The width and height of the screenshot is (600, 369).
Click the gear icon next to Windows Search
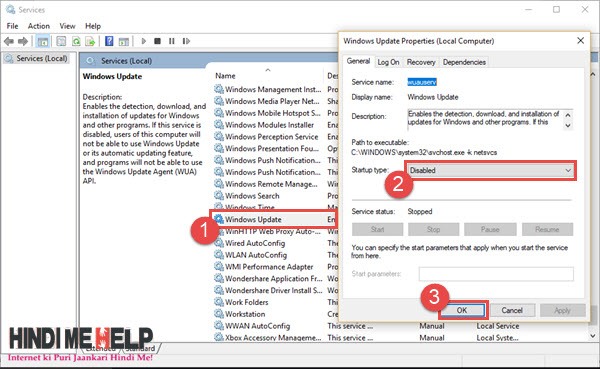pyautogui.click(x=219, y=196)
